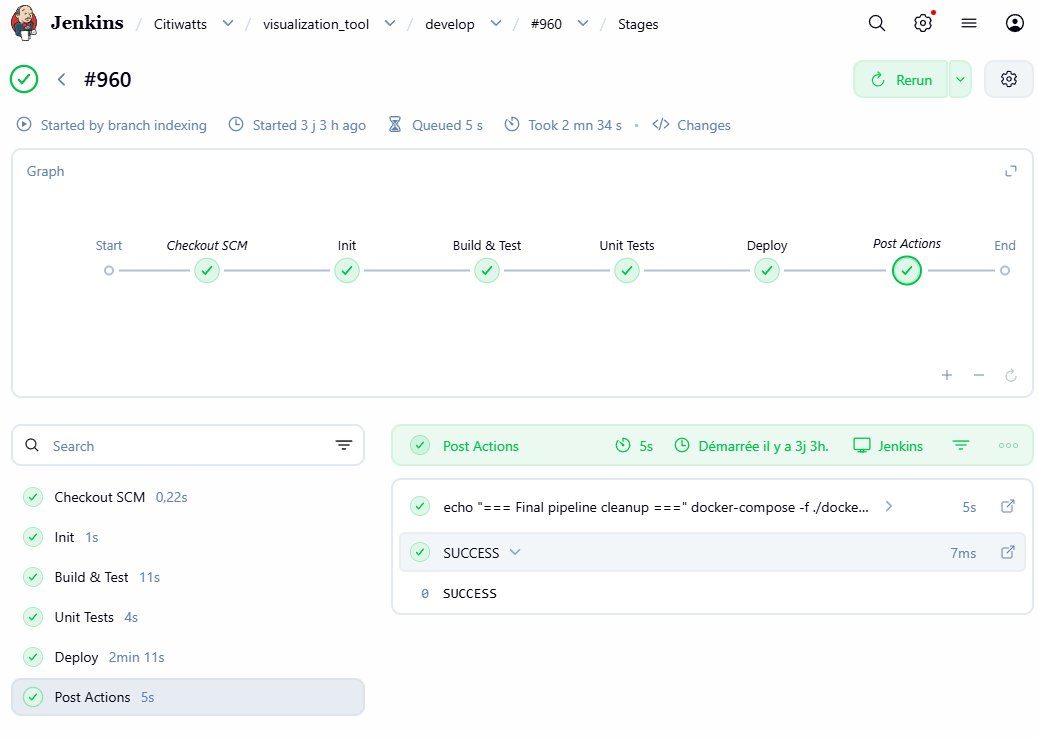Open #960 breadcrumb dropdown
The width and height of the screenshot is (1038, 739).
[x=583, y=24]
